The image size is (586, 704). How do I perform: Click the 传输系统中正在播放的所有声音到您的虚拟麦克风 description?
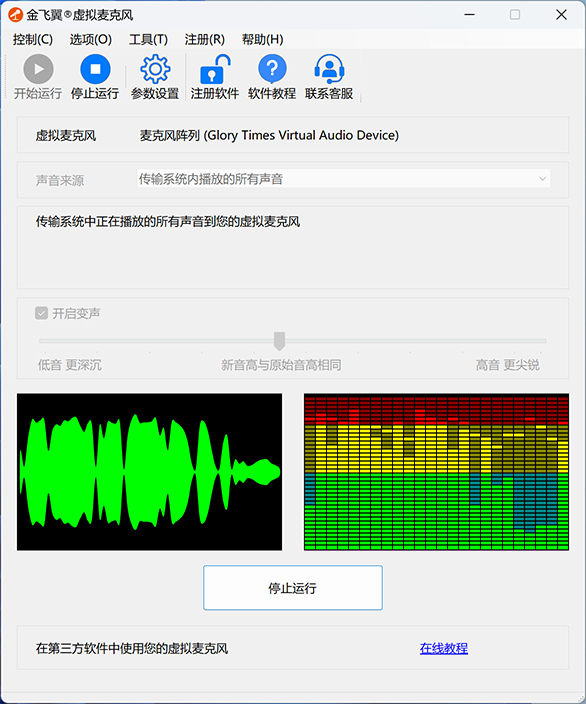point(168,221)
